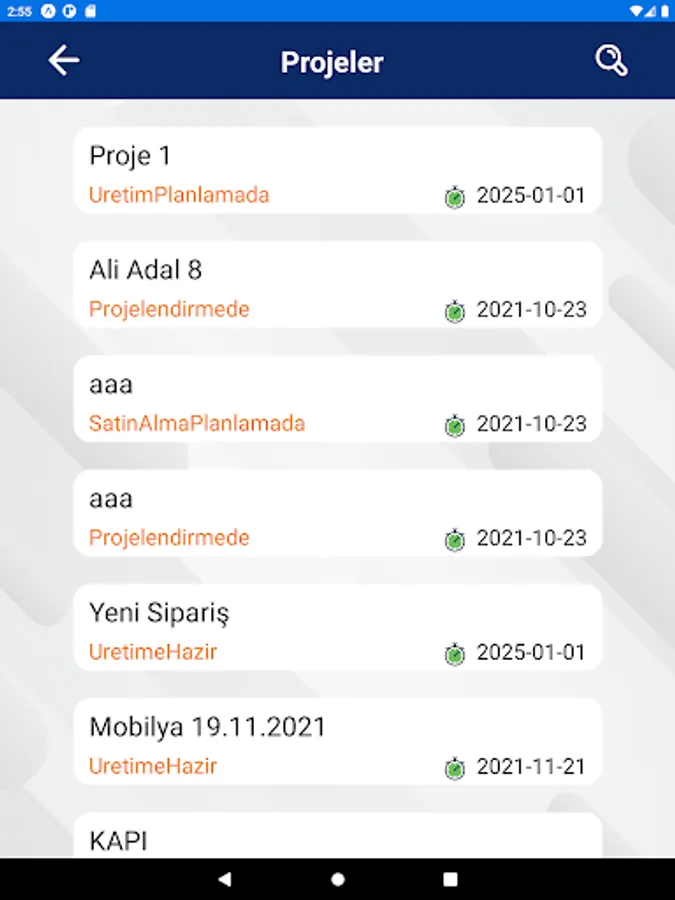This screenshot has width=675, height=900.
Task: Tap the Android home circle button
Action: coord(338,879)
